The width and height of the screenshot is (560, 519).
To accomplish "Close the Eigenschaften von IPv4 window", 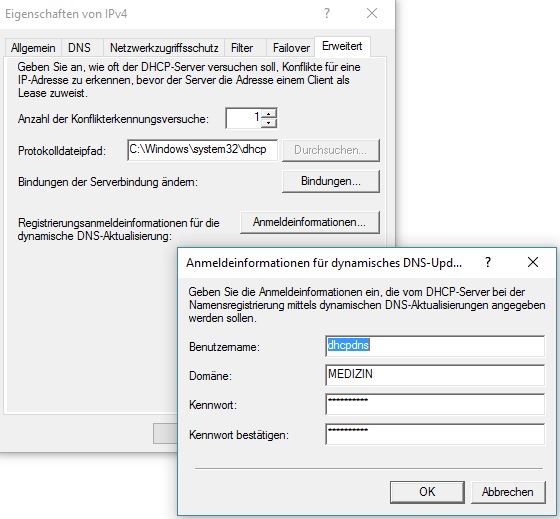I will pos(372,14).
